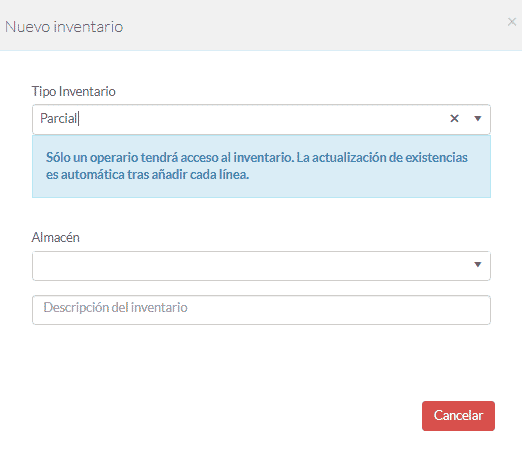
Task: Close the Nuevo inventario dialog
Action: [512, 22]
